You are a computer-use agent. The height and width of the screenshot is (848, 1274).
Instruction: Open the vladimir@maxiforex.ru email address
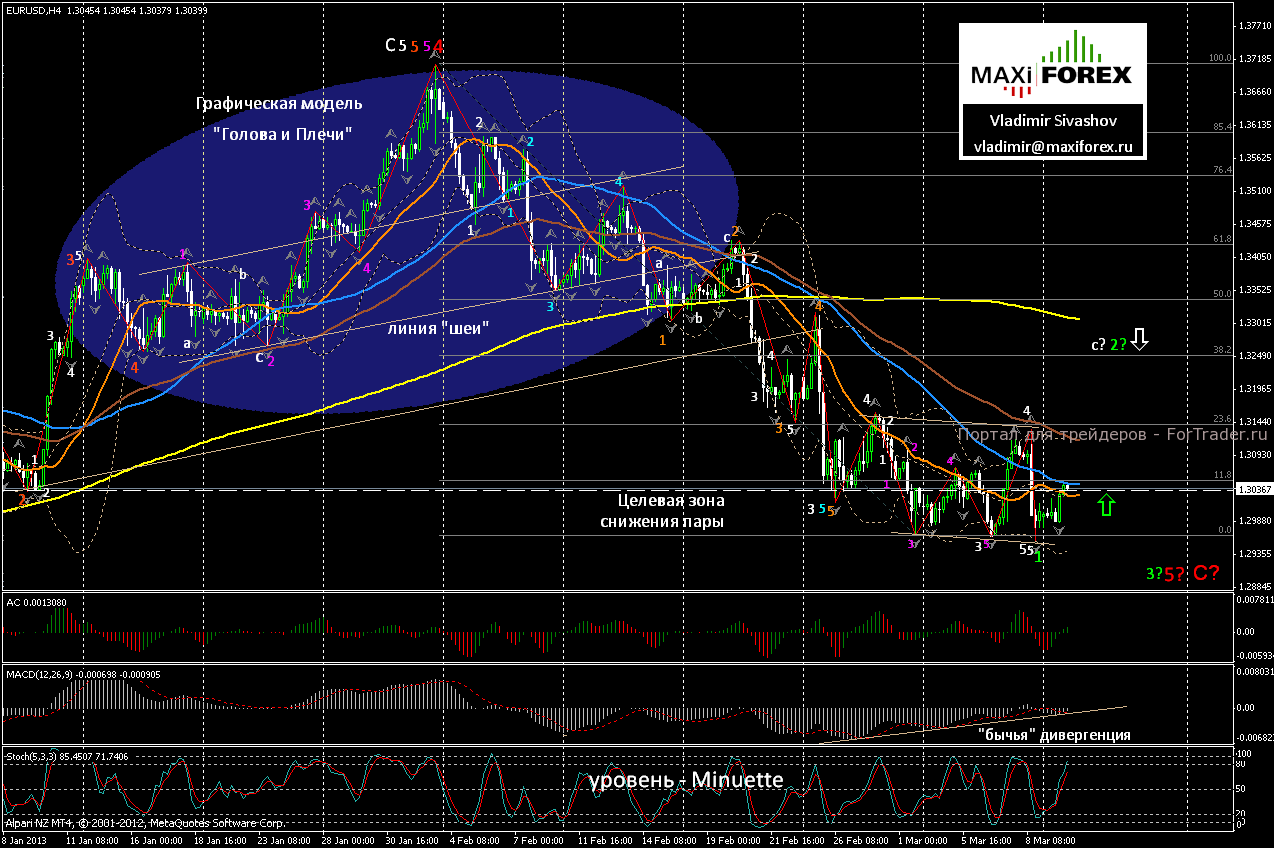click(1052, 145)
